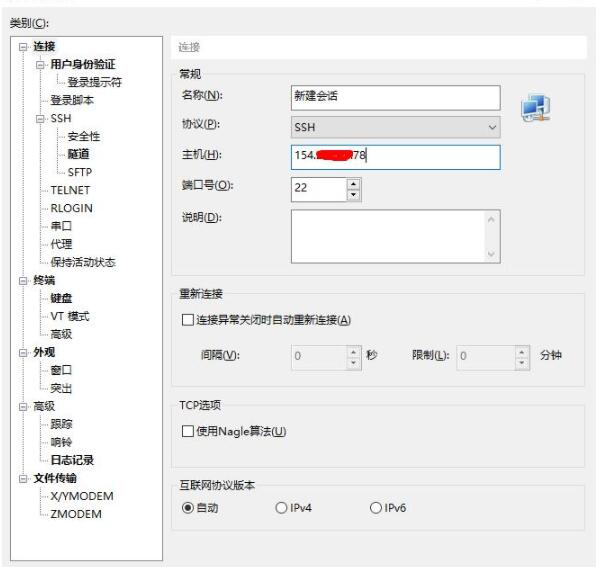Select 登录提示符 tree item
This screenshot has height=567, width=601.
coord(94,82)
